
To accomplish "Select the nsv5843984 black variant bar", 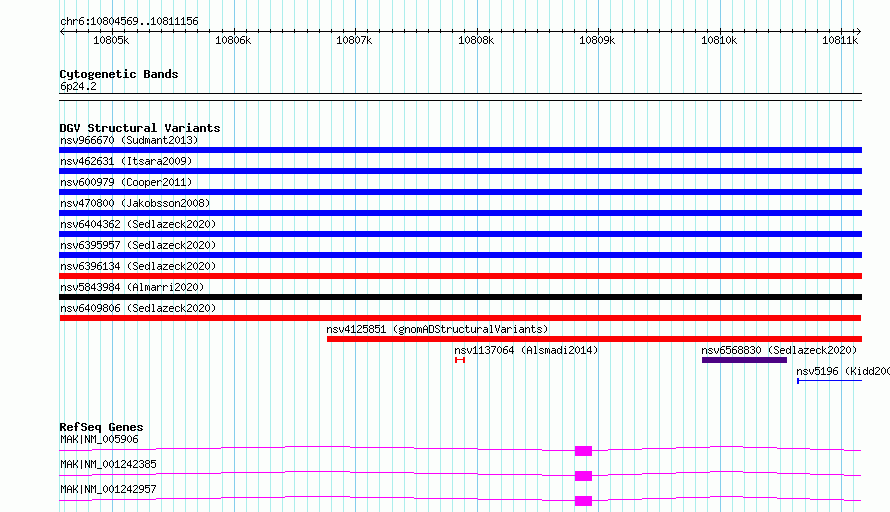I will 460,297.
